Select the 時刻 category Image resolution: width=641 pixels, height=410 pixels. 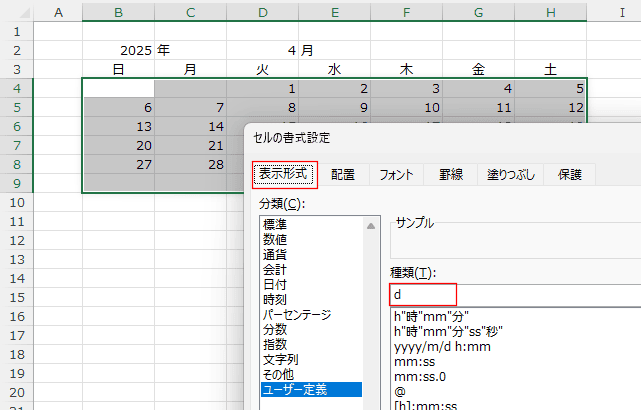click(x=275, y=299)
